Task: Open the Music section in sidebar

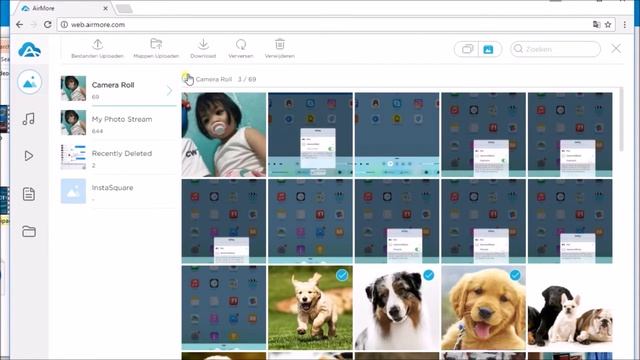Action: [x=29, y=119]
